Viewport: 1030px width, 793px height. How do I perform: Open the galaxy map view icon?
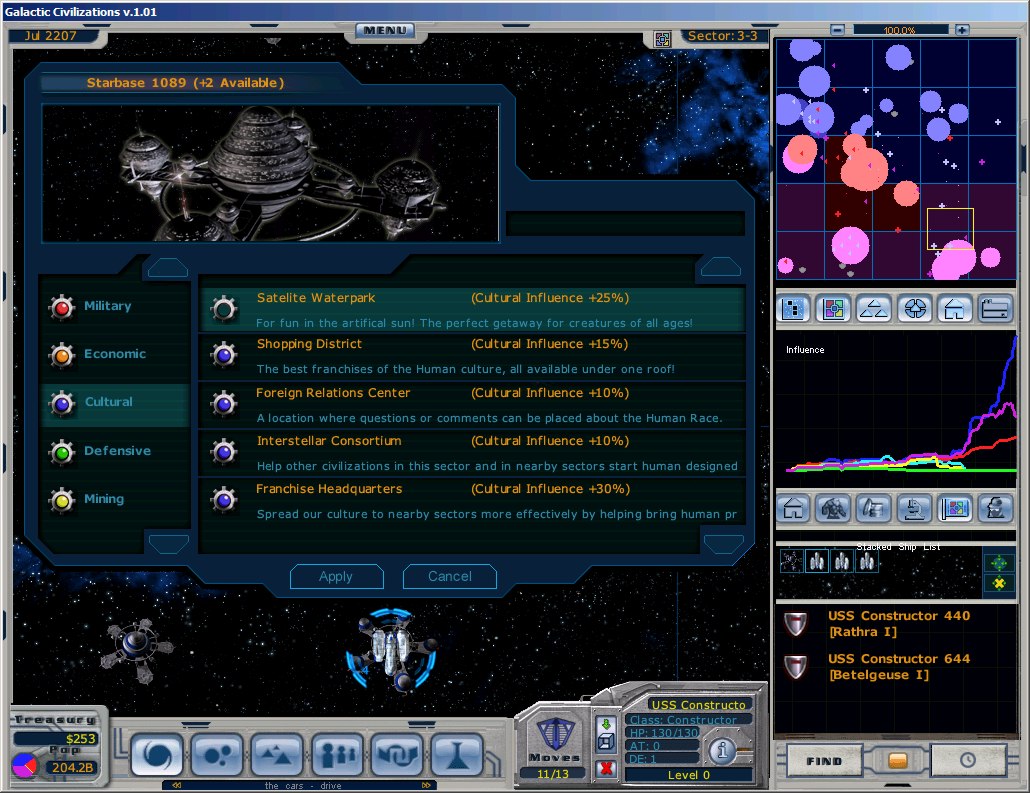point(157,754)
